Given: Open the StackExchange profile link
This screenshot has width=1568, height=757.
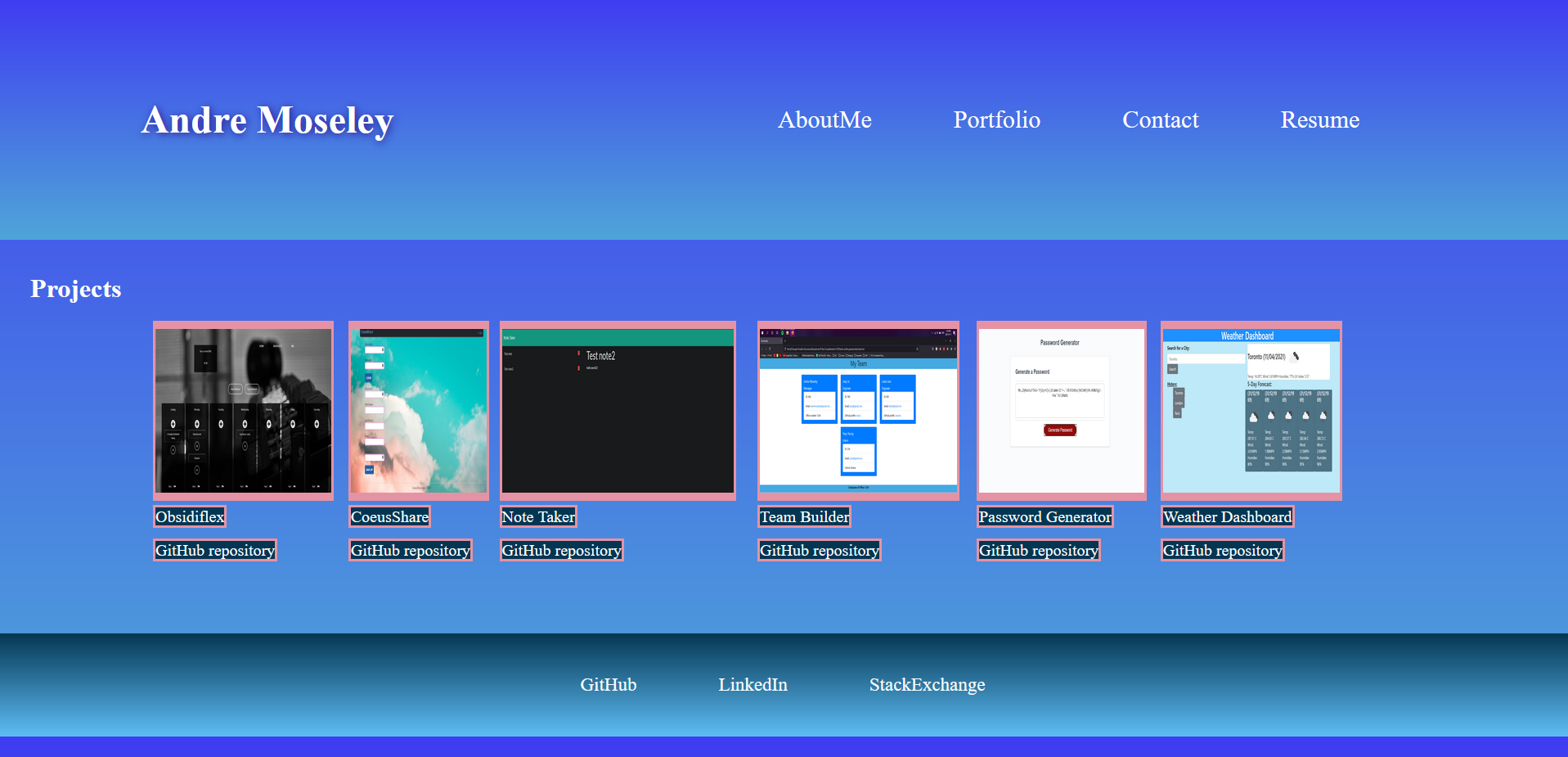Looking at the screenshot, I should click(927, 684).
